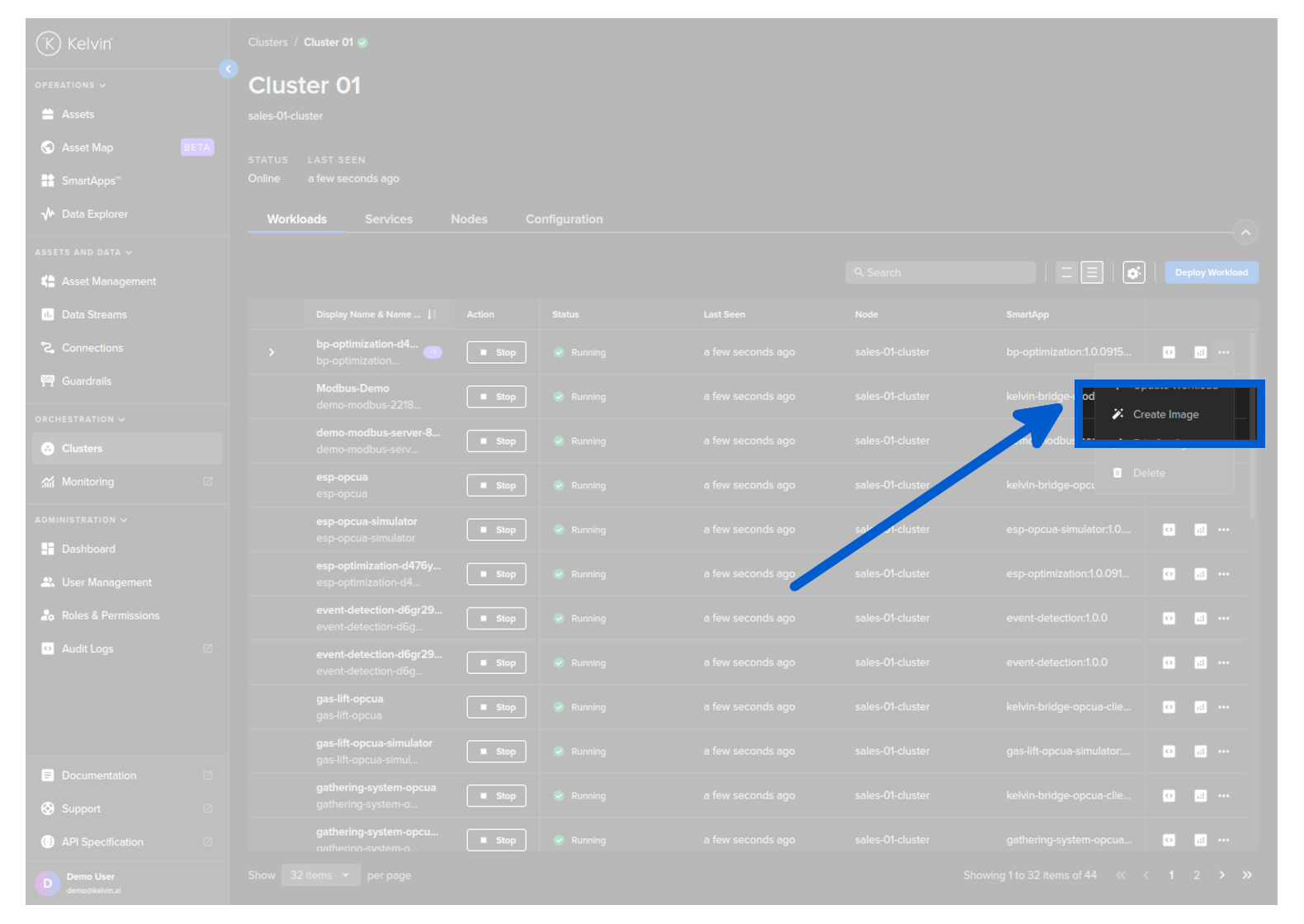Open Guardrails in the sidebar

click(x=86, y=381)
